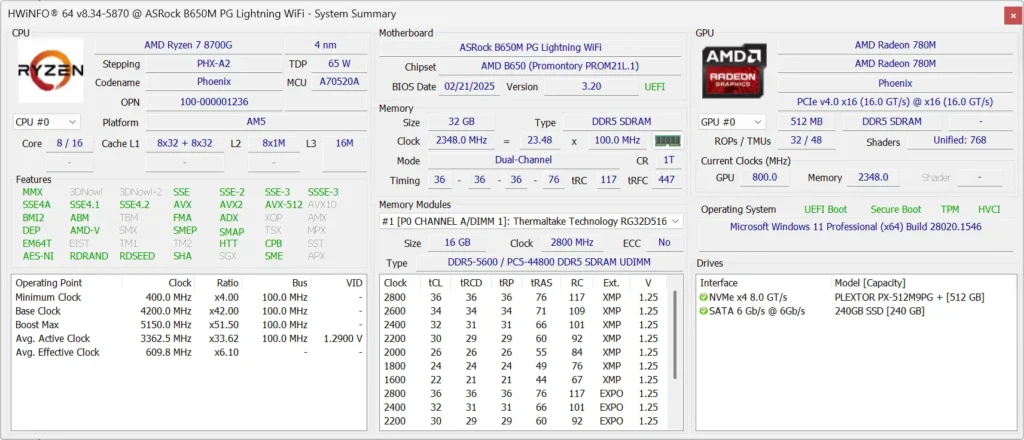Screen dimensions: 1024x440
Task: Select the 2600 clock XMP timing row
Action: click(x=524, y=311)
